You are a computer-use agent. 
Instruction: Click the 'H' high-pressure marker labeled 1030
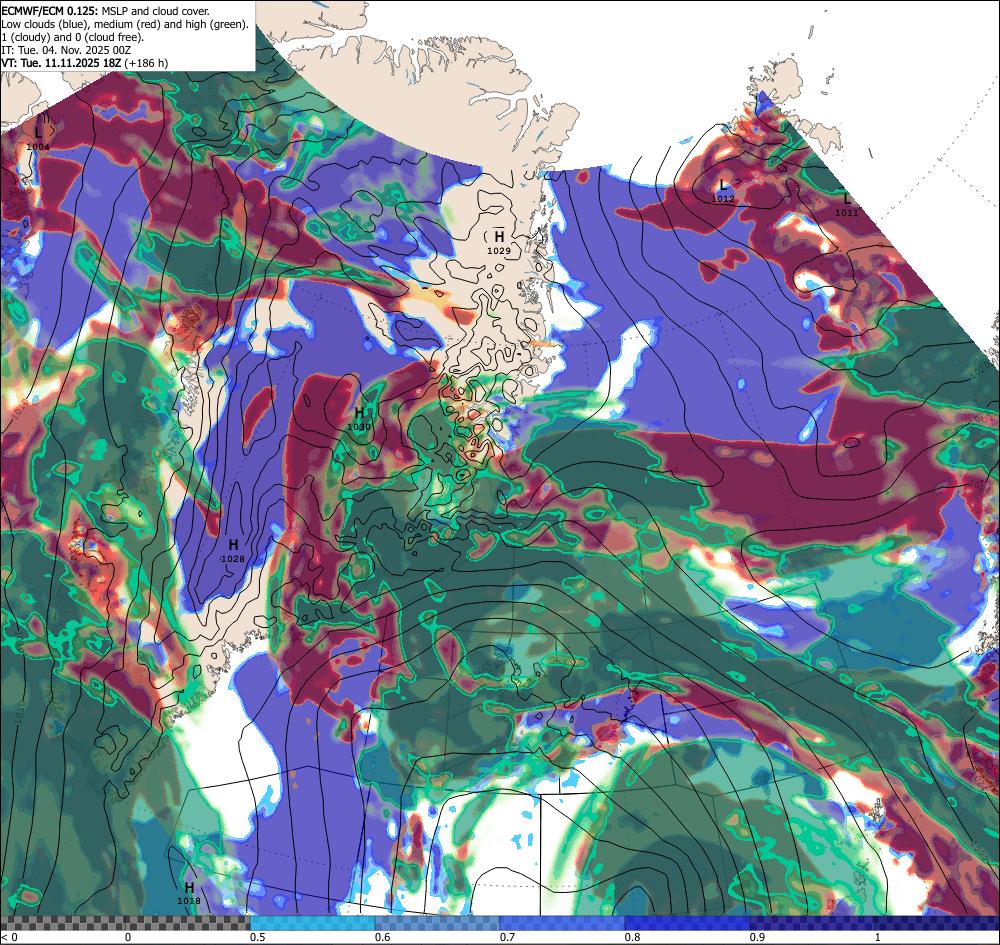pos(359,413)
